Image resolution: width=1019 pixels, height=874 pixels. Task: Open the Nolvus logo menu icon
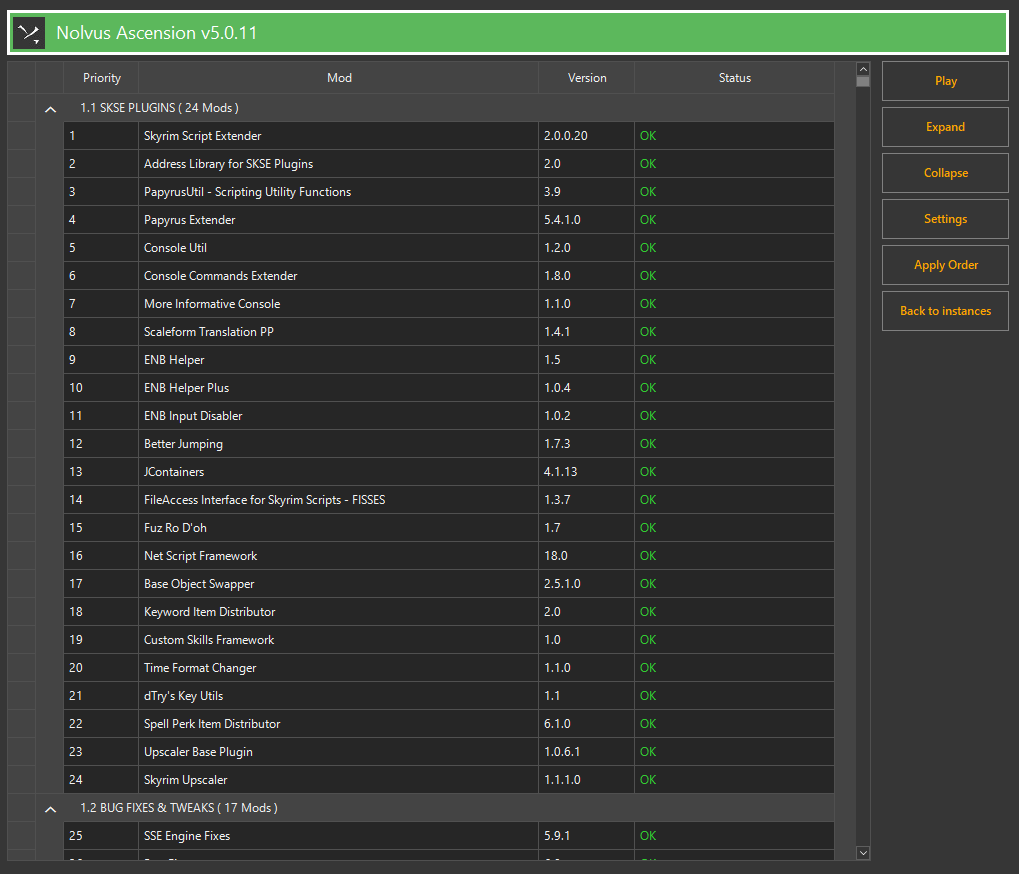click(29, 33)
